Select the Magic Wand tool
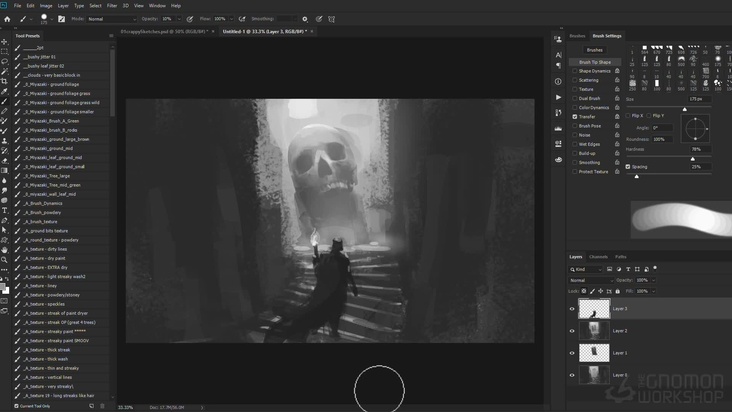This screenshot has width=732, height=412. click(x=4, y=71)
